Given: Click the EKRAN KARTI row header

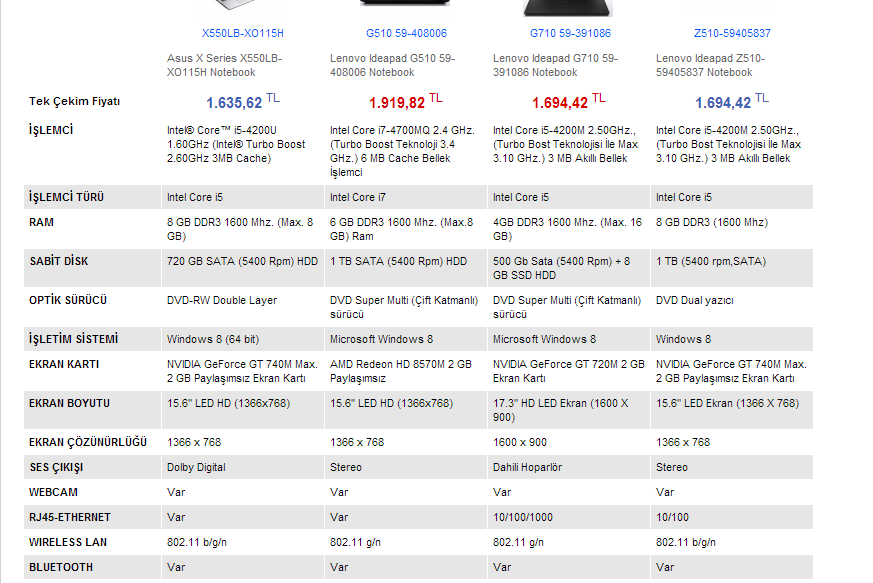Looking at the screenshot, I should pos(64,364).
